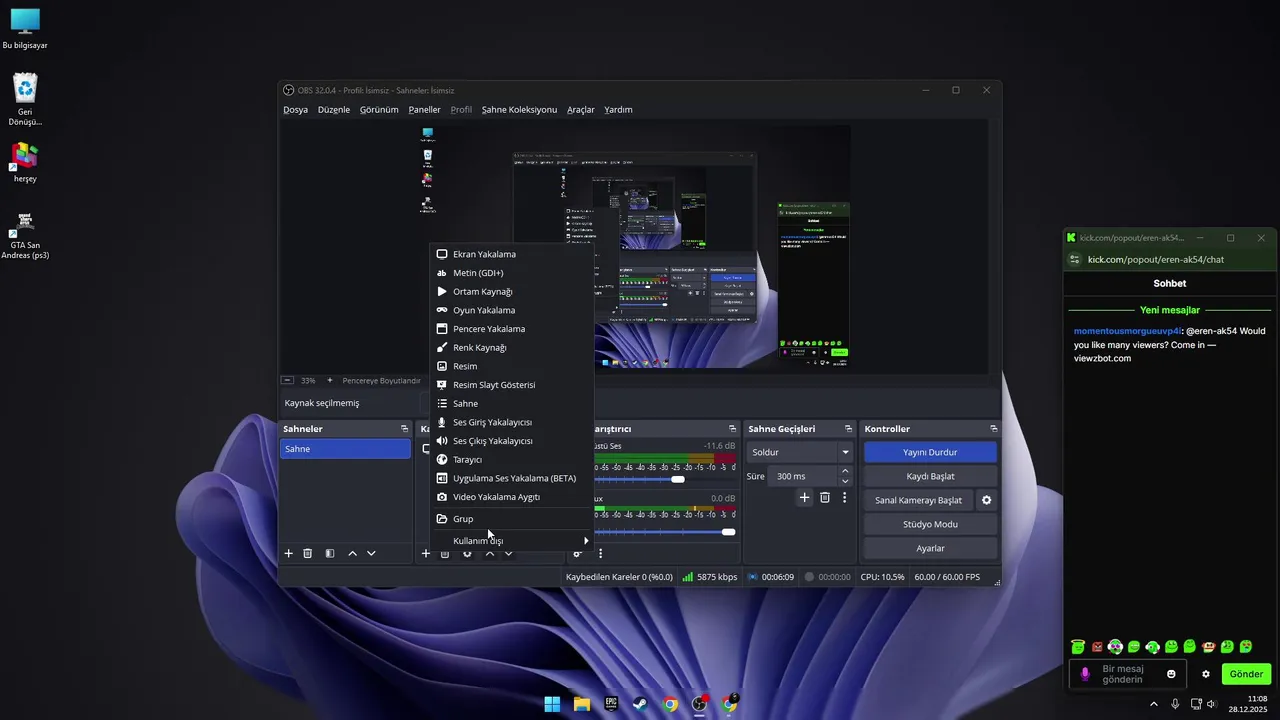The image size is (1280, 720).
Task: Increase Süre duration with up stepper
Action: tap(845, 471)
